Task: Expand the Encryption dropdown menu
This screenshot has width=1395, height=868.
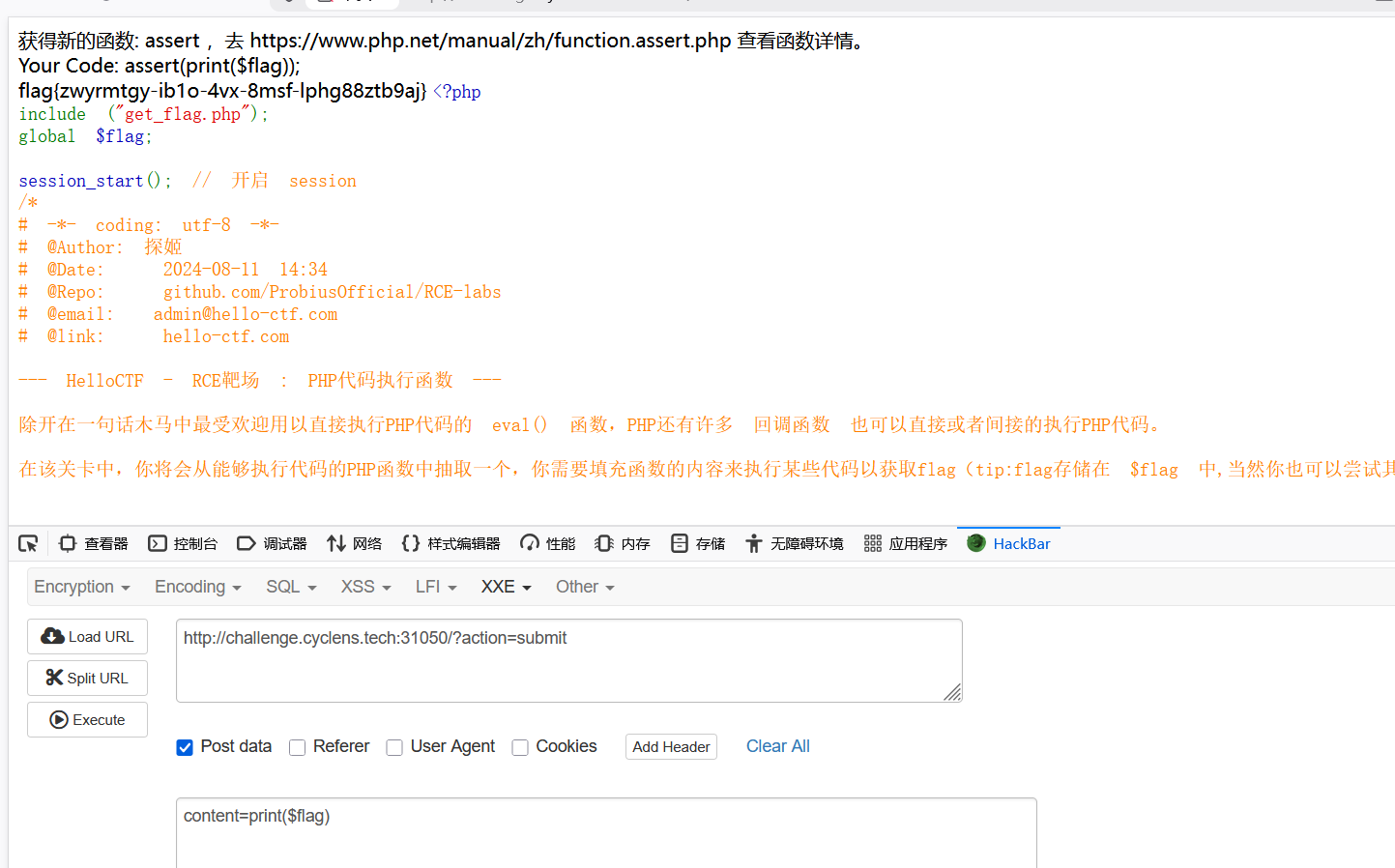Action: coord(82,587)
